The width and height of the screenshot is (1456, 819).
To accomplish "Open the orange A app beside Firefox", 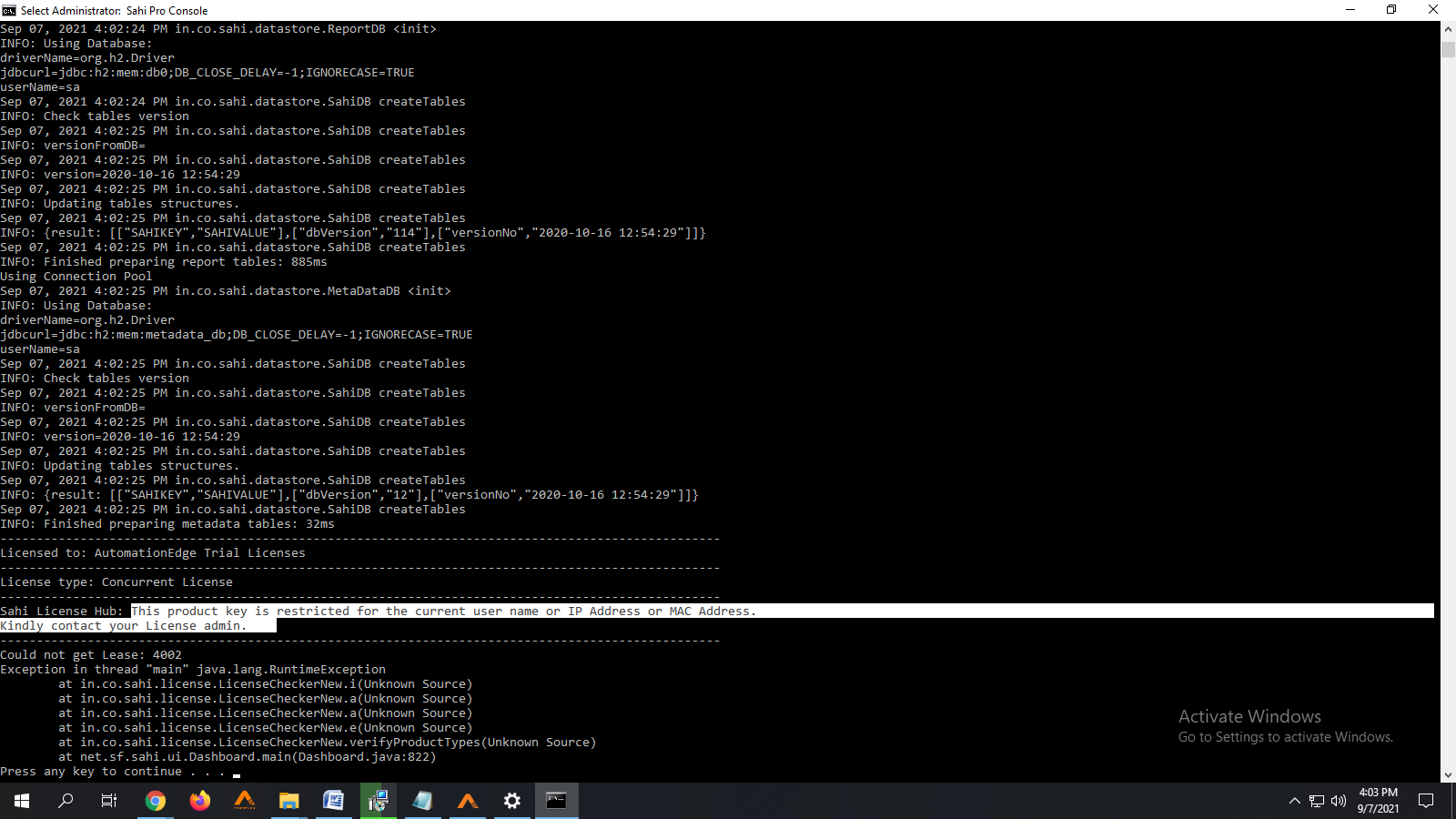I will click(245, 801).
